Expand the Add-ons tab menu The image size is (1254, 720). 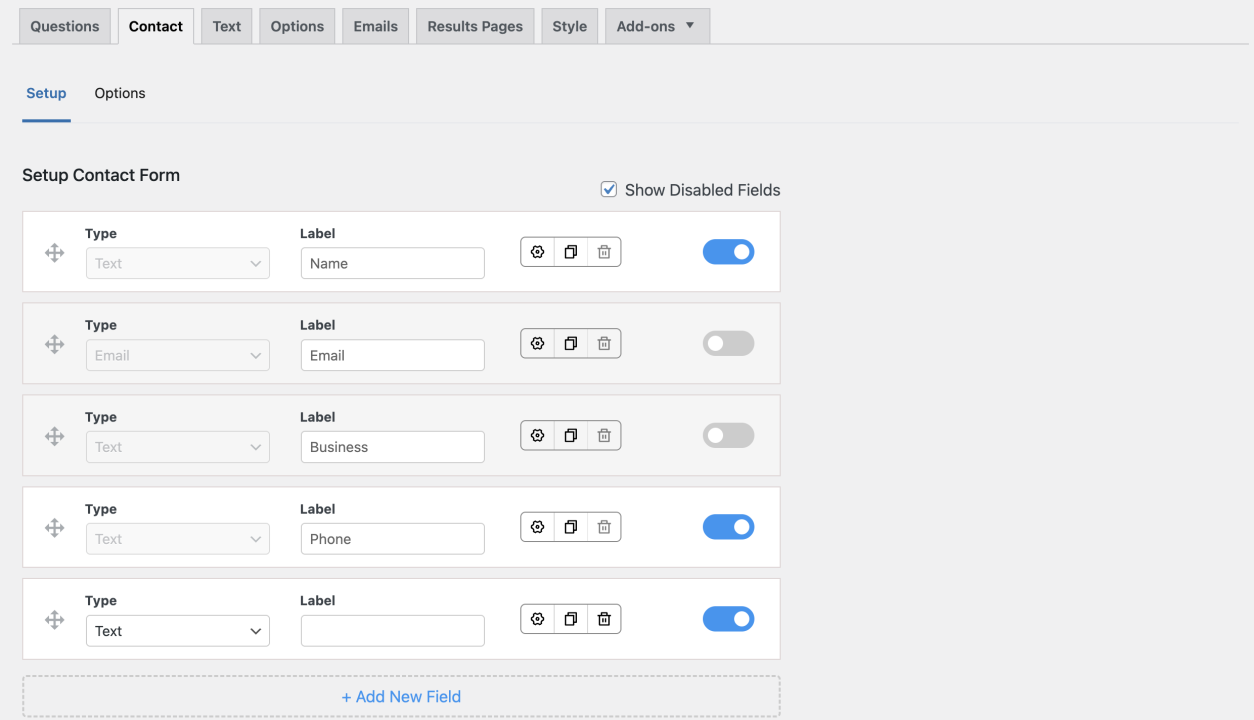pos(657,26)
